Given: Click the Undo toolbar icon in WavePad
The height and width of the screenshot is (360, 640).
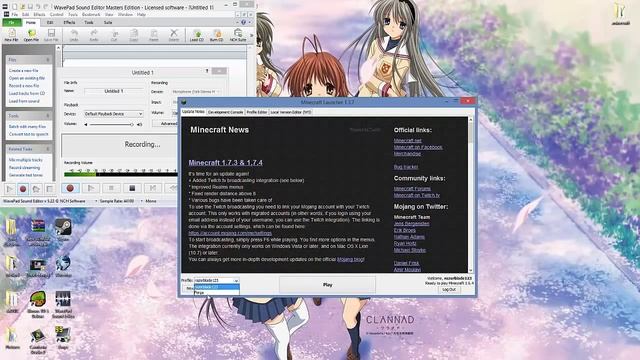Looking at the screenshot, I should click(74, 35).
